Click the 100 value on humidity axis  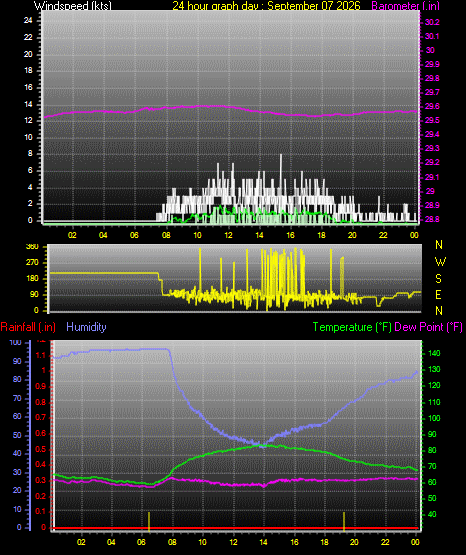16,342
